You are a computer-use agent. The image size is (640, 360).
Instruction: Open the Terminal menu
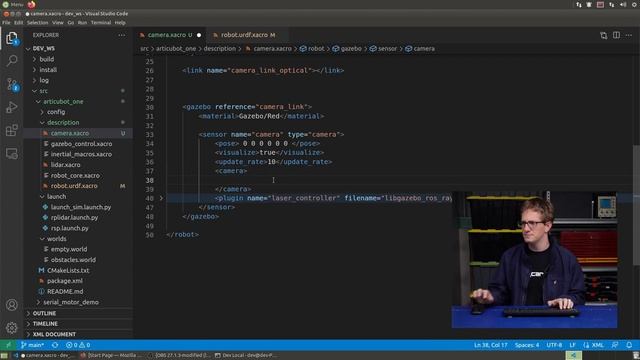pyautogui.click(x=101, y=23)
